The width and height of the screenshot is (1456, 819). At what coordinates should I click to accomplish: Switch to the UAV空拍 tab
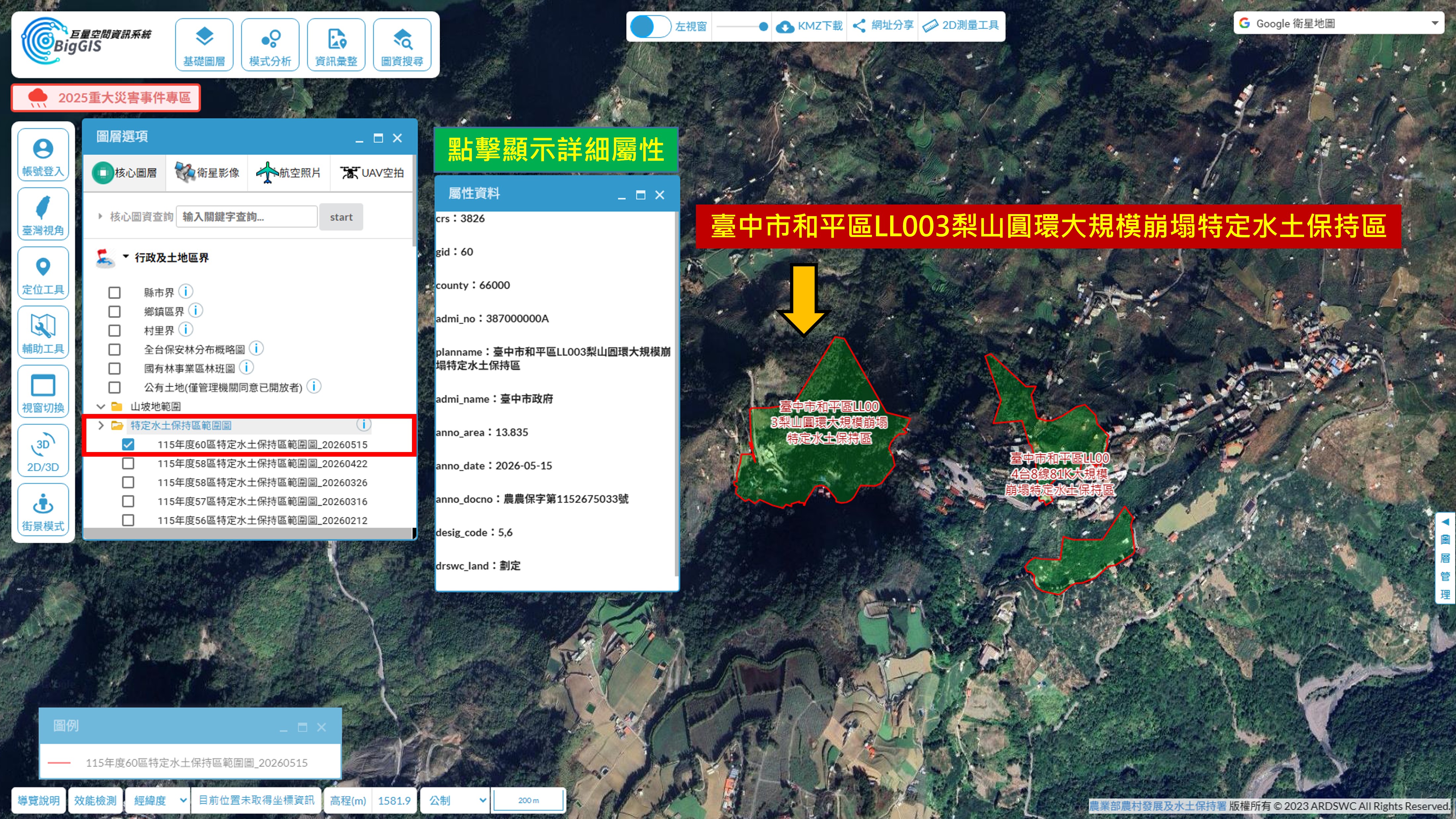pyautogui.click(x=372, y=173)
